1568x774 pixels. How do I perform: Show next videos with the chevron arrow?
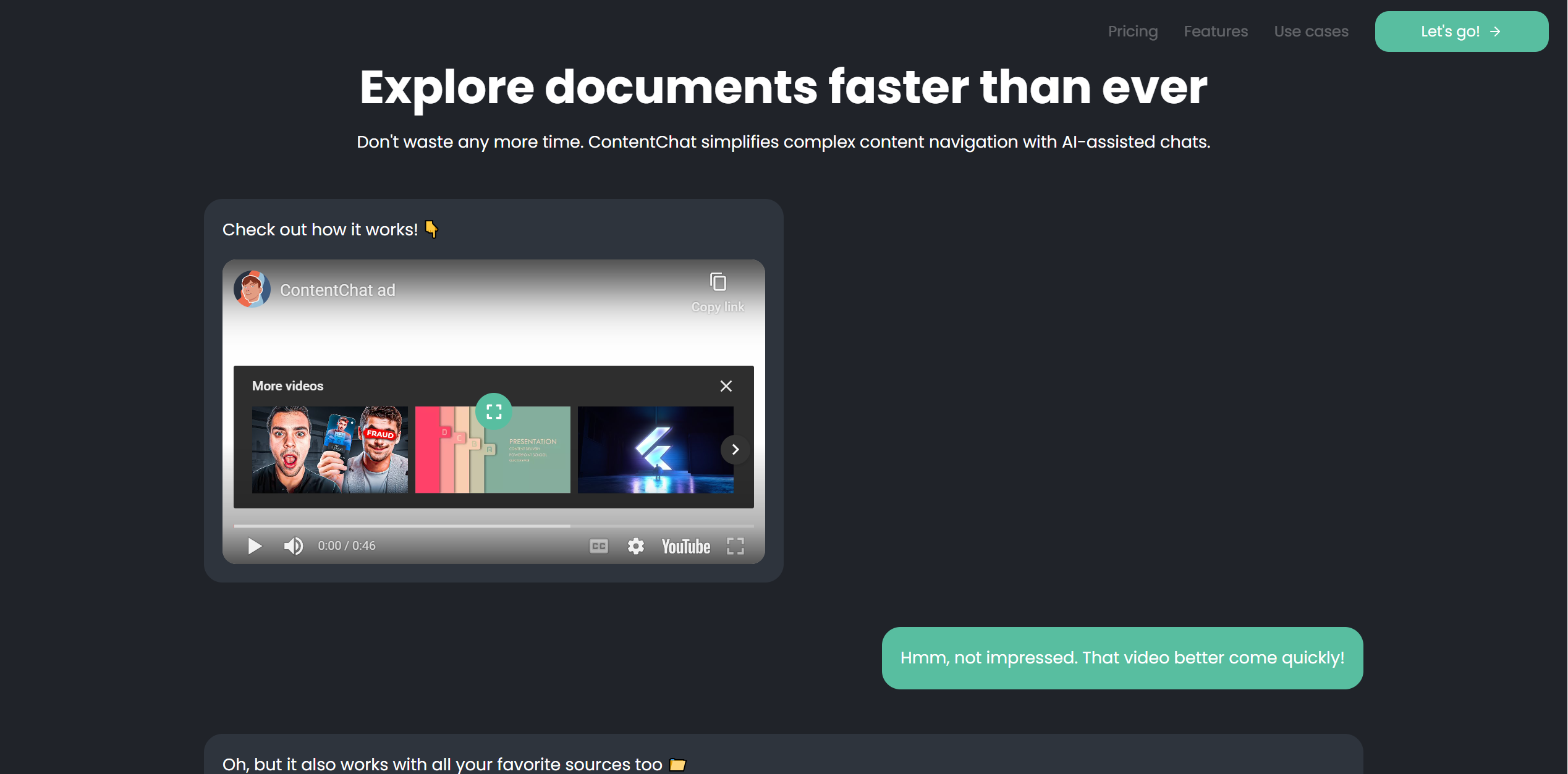coord(735,450)
